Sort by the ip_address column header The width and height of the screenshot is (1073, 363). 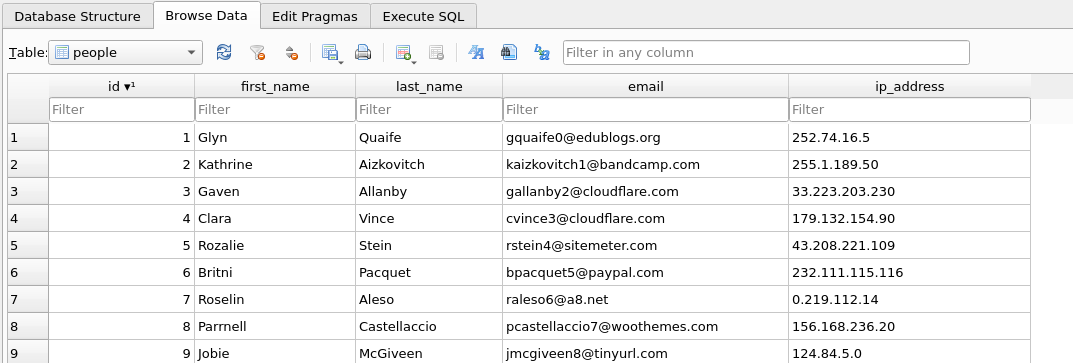pos(910,86)
